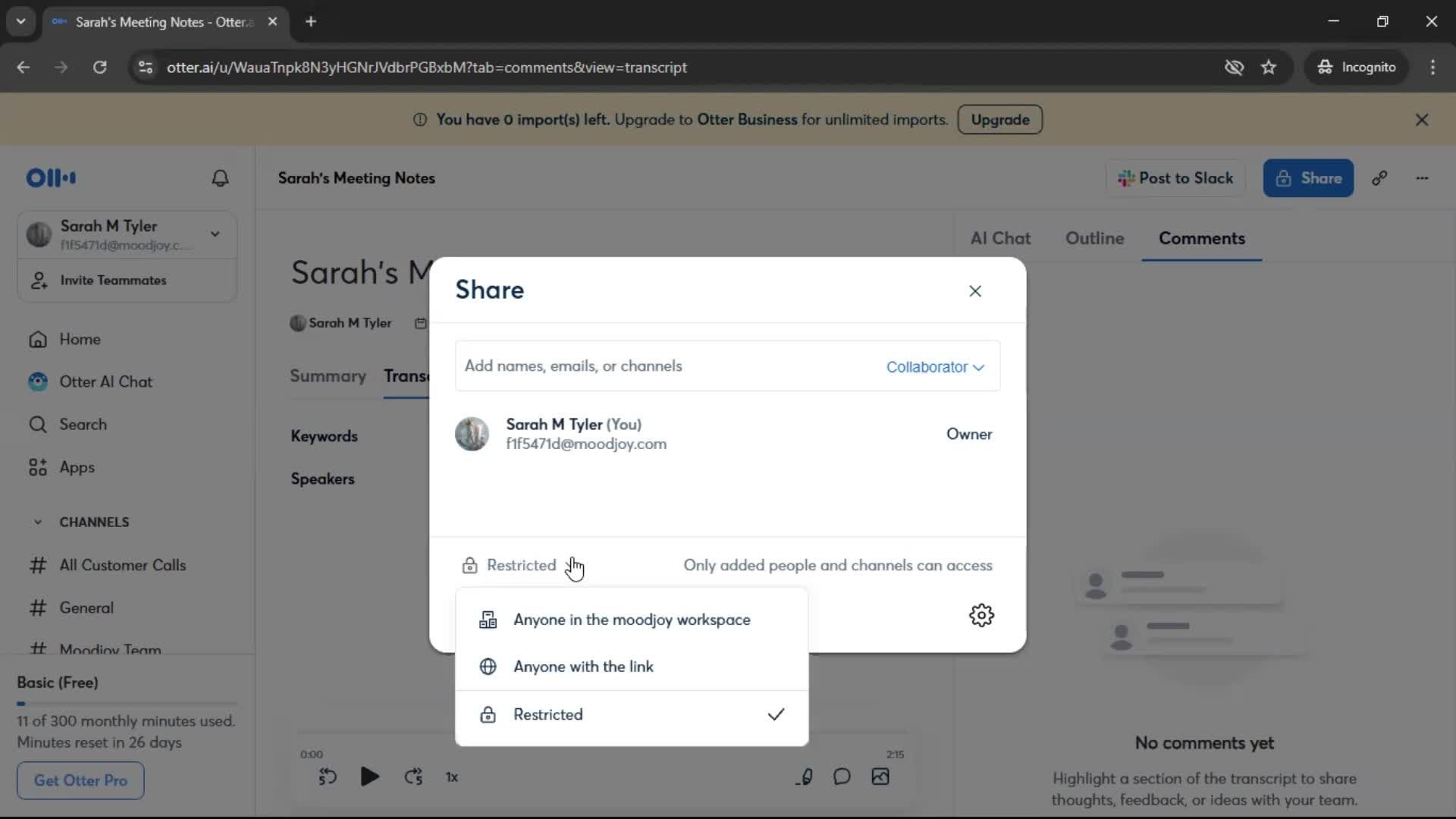Switch to the Summary tab
Viewport: 1456px width, 819px height.
coord(328,376)
